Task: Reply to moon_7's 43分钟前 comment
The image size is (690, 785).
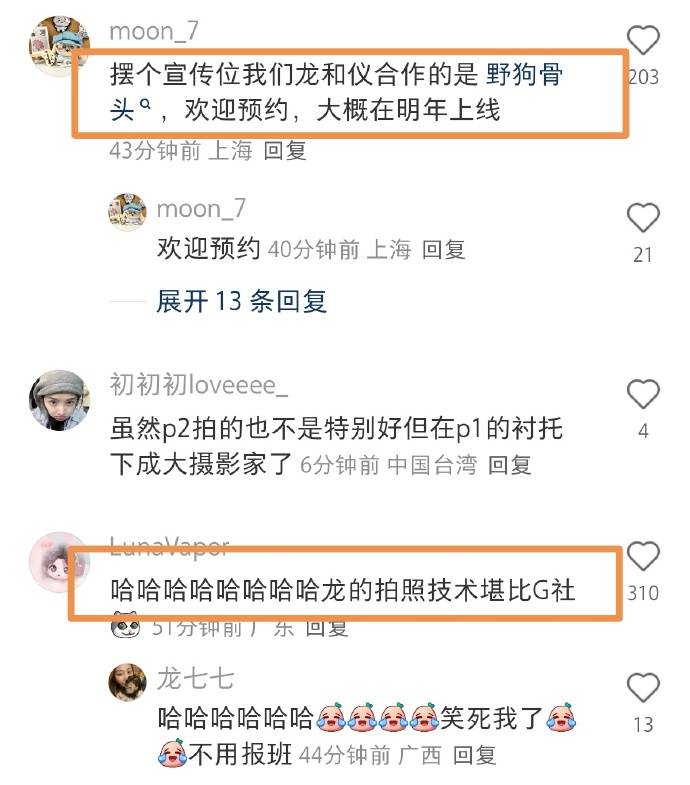Action: 285,150
